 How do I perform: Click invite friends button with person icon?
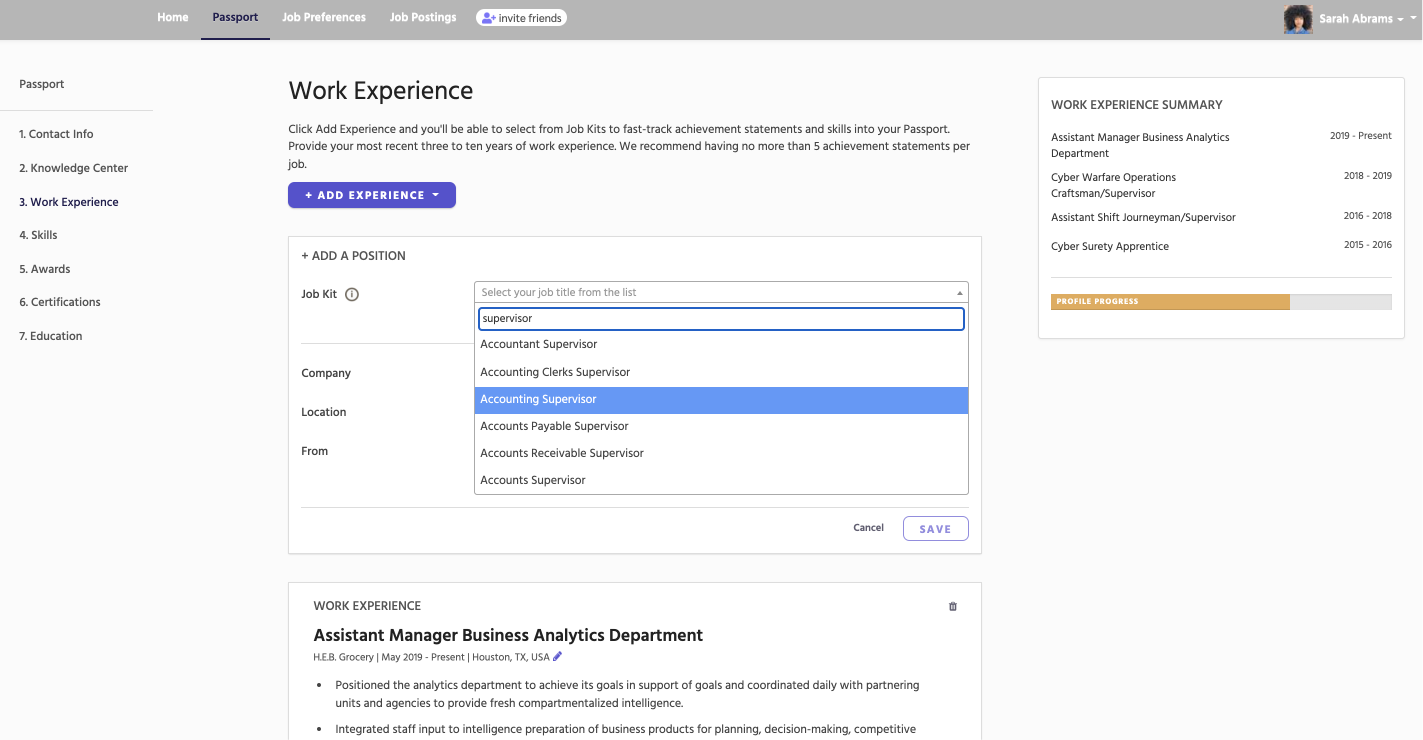coord(521,18)
